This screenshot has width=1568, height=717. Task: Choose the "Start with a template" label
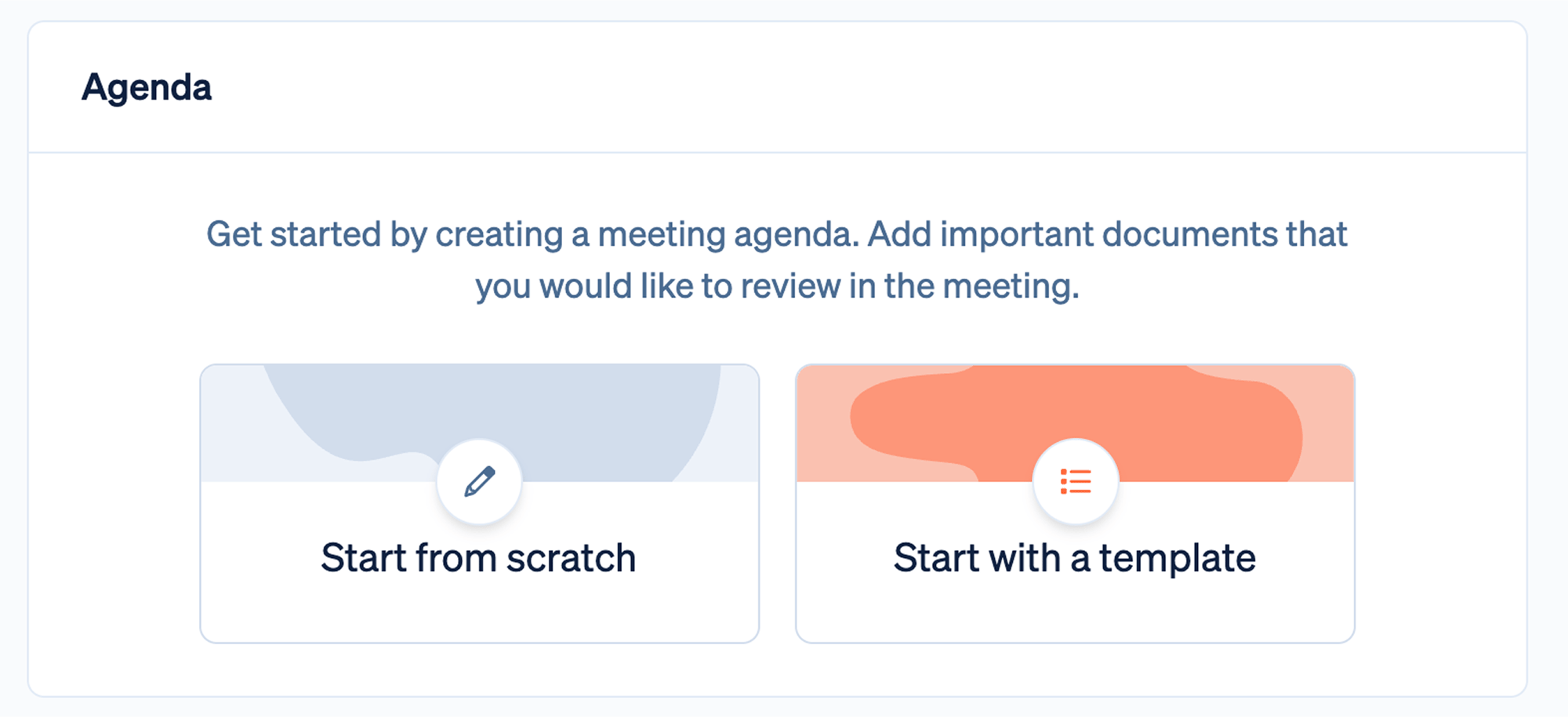1074,558
